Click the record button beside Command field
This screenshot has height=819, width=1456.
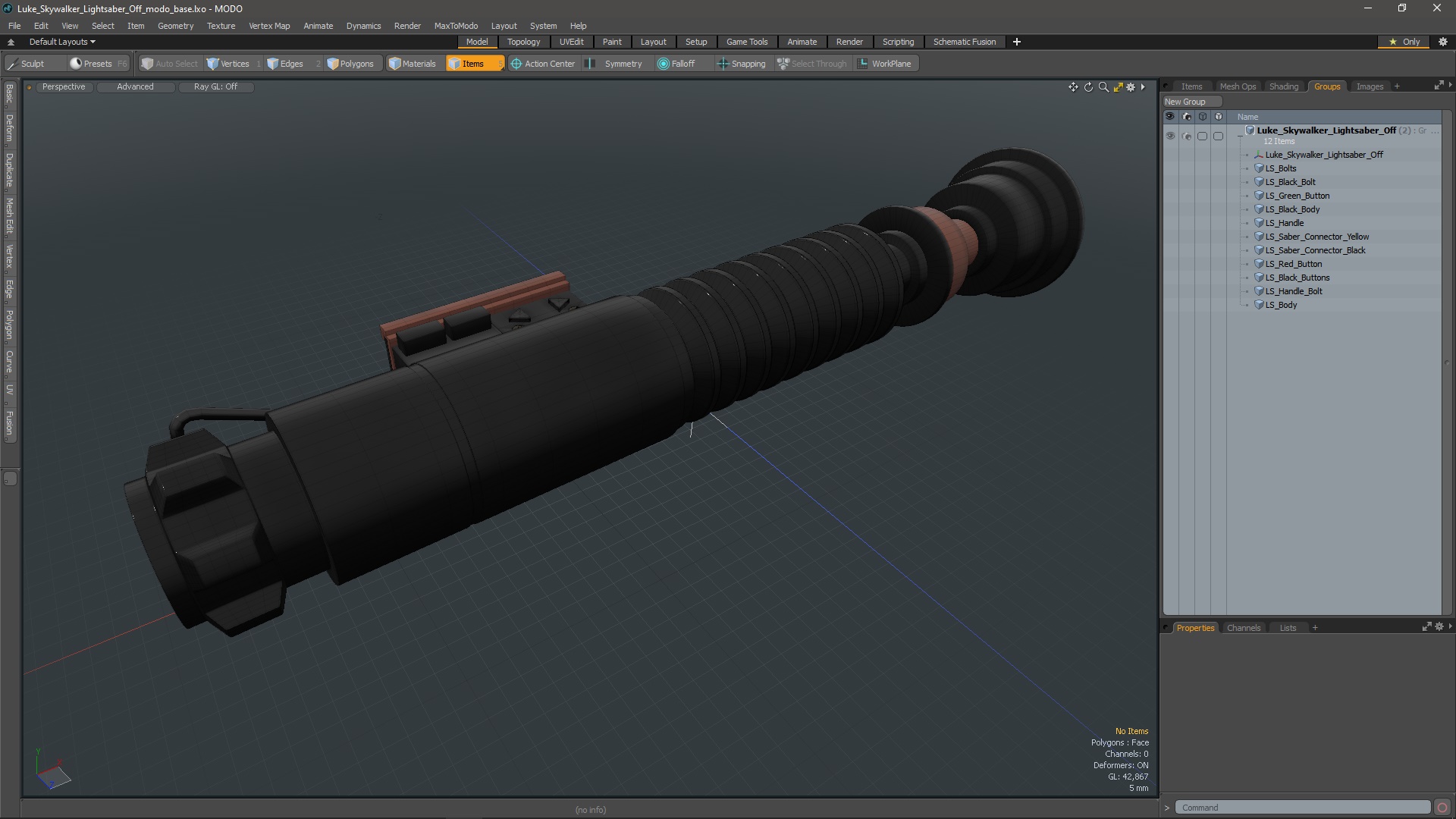click(x=1442, y=808)
